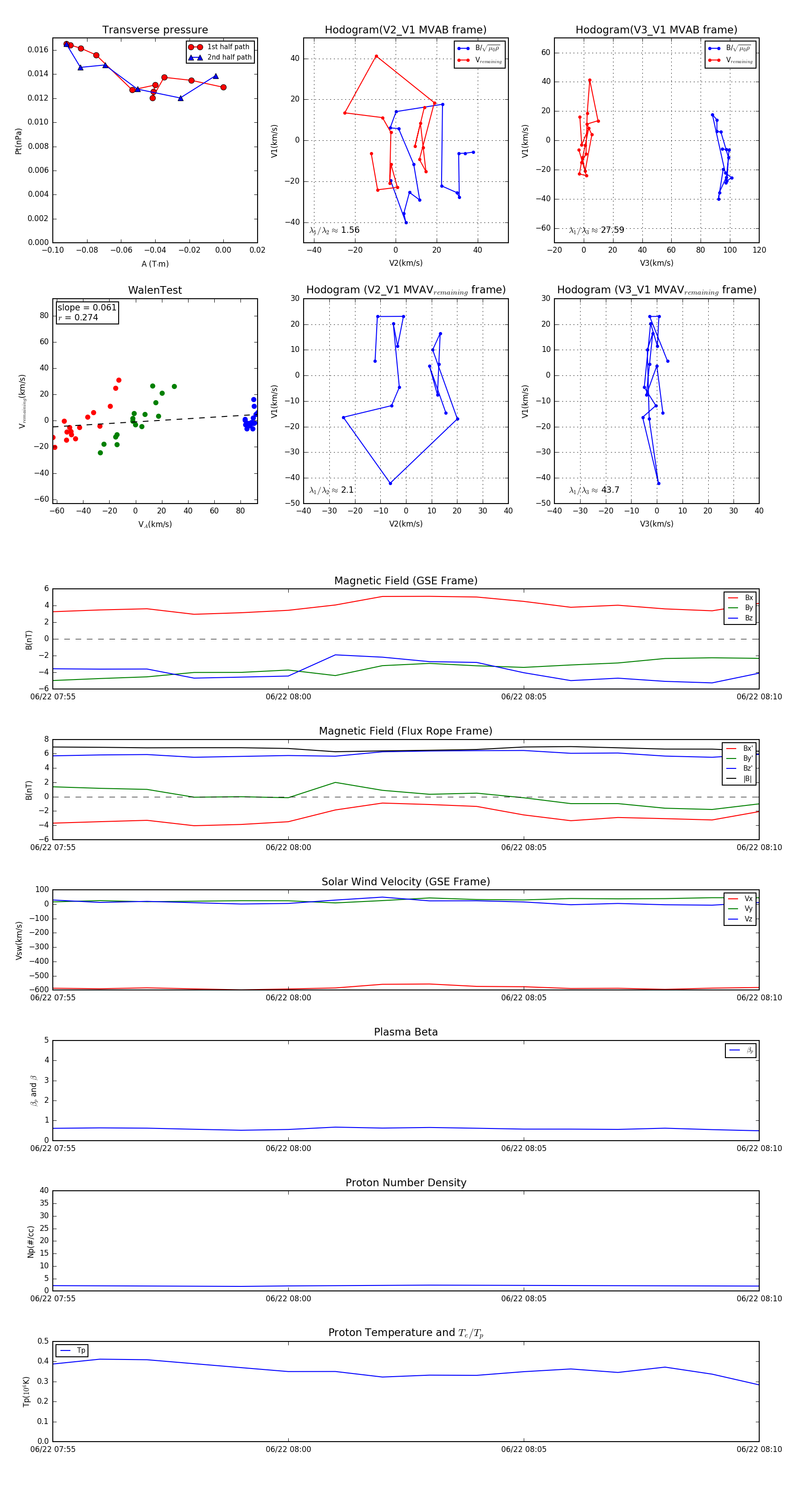Viewport: 812px width, 1489px height.
Task: Click the 'Vx' legend entry in velocity panel
Action: click(740, 898)
